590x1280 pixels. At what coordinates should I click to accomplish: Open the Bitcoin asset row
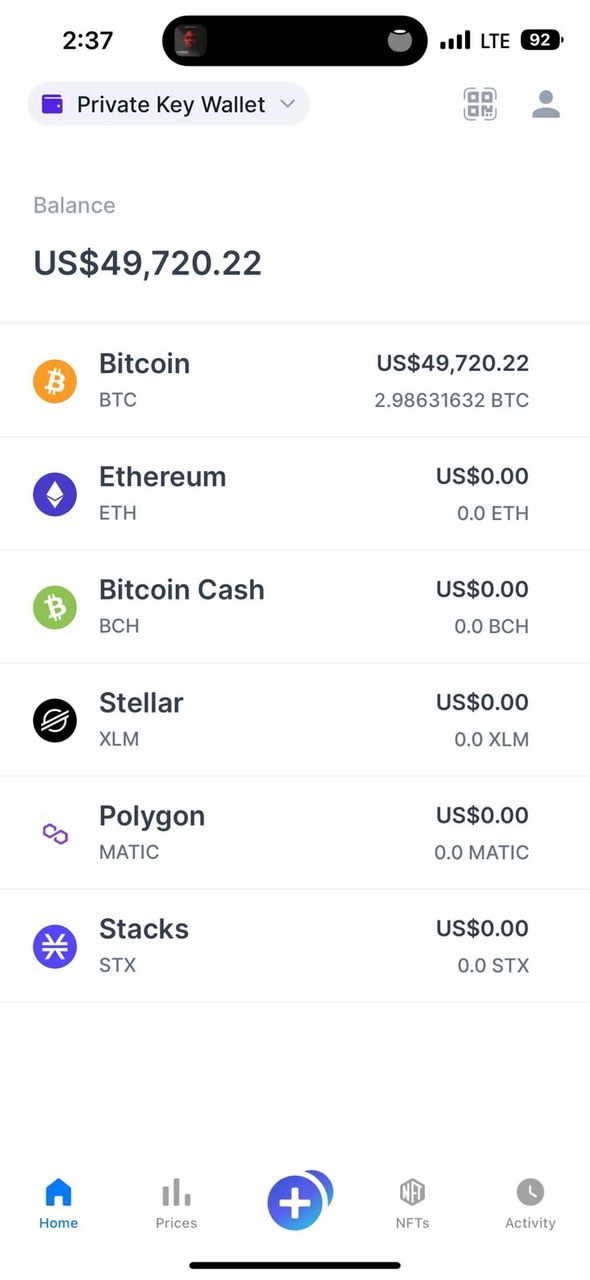(x=295, y=380)
